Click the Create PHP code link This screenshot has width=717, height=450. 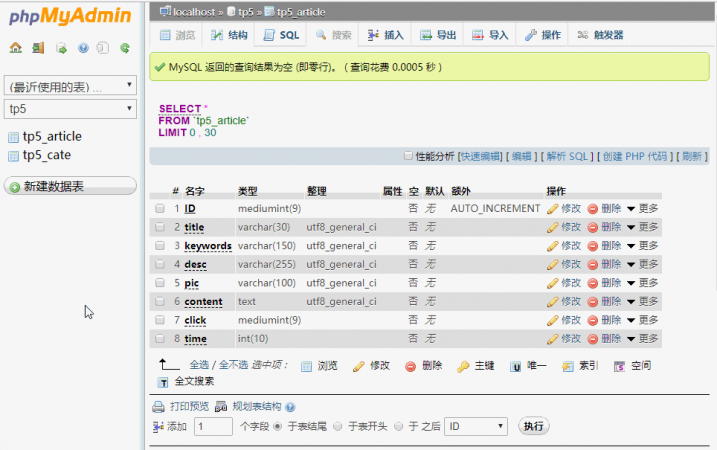click(x=634, y=156)
